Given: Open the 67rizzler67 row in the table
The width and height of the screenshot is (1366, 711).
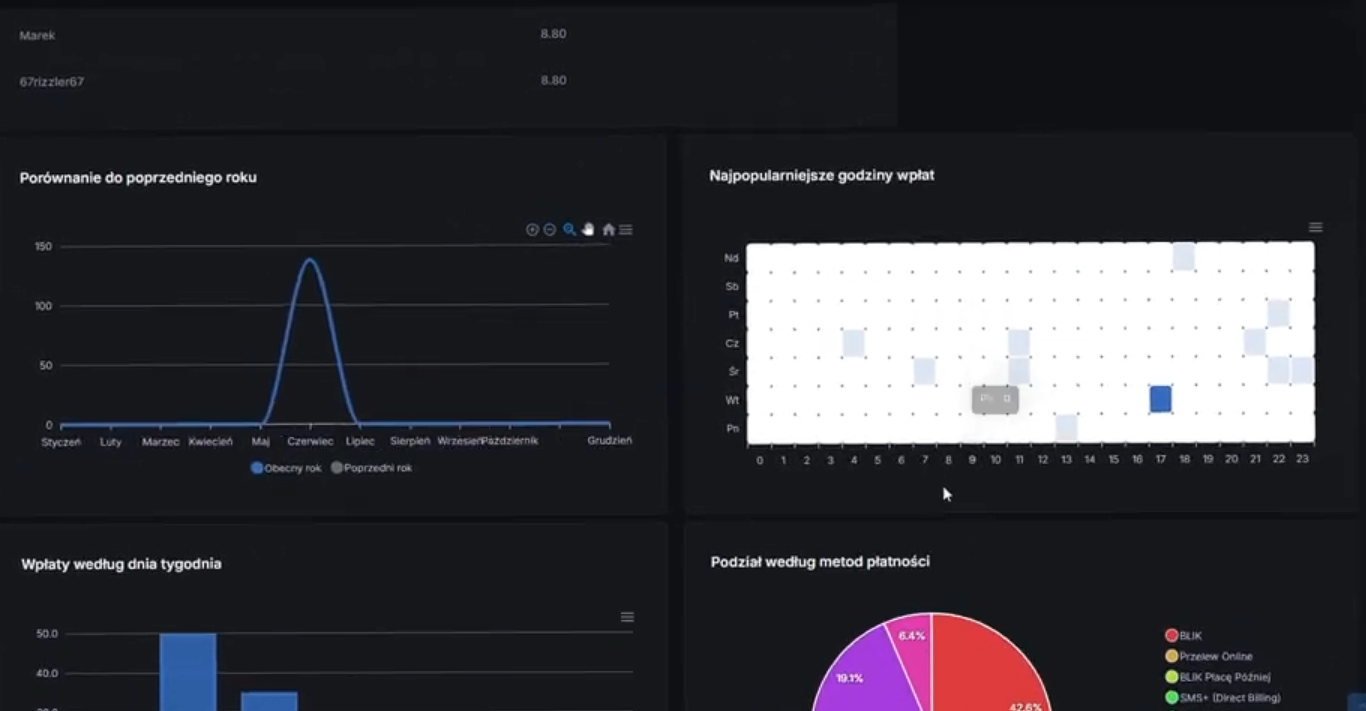Looking at the screenshot, I should tap(448, 81).
